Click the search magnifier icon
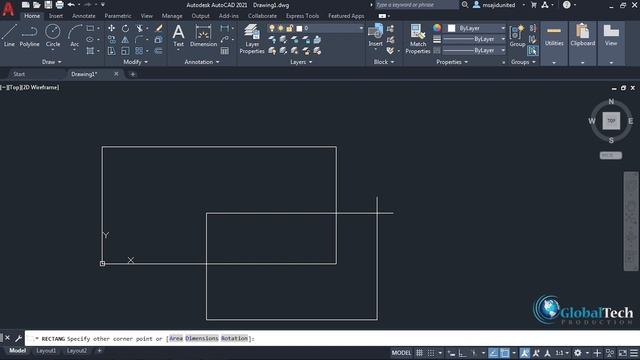Image resolution: width=640 pixels, height=360 pixels. [x=465, y=5]
